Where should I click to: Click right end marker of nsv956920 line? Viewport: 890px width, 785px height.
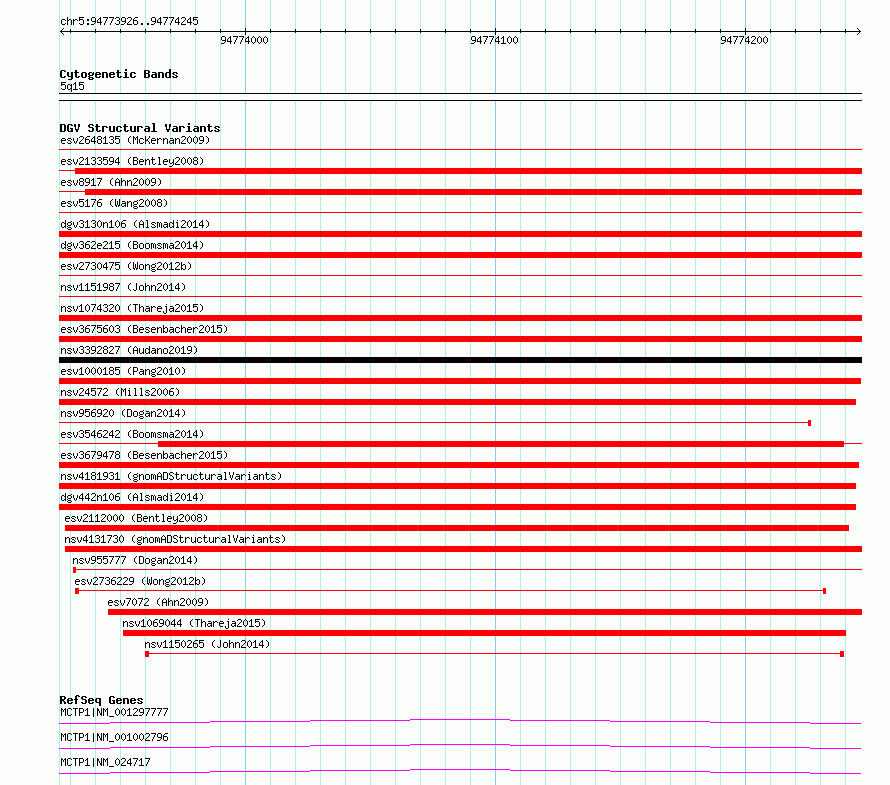pyautogui.click(x=809, y=423)
